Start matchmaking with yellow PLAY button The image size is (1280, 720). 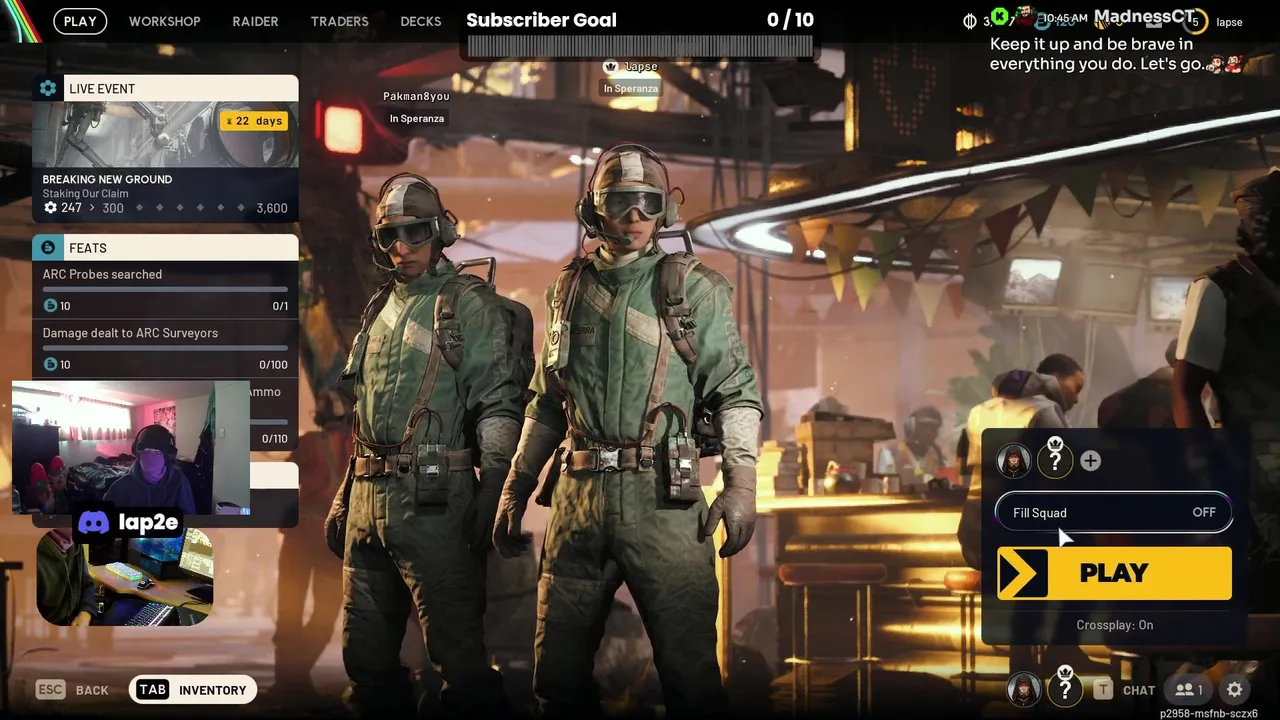click(1114, 573)
